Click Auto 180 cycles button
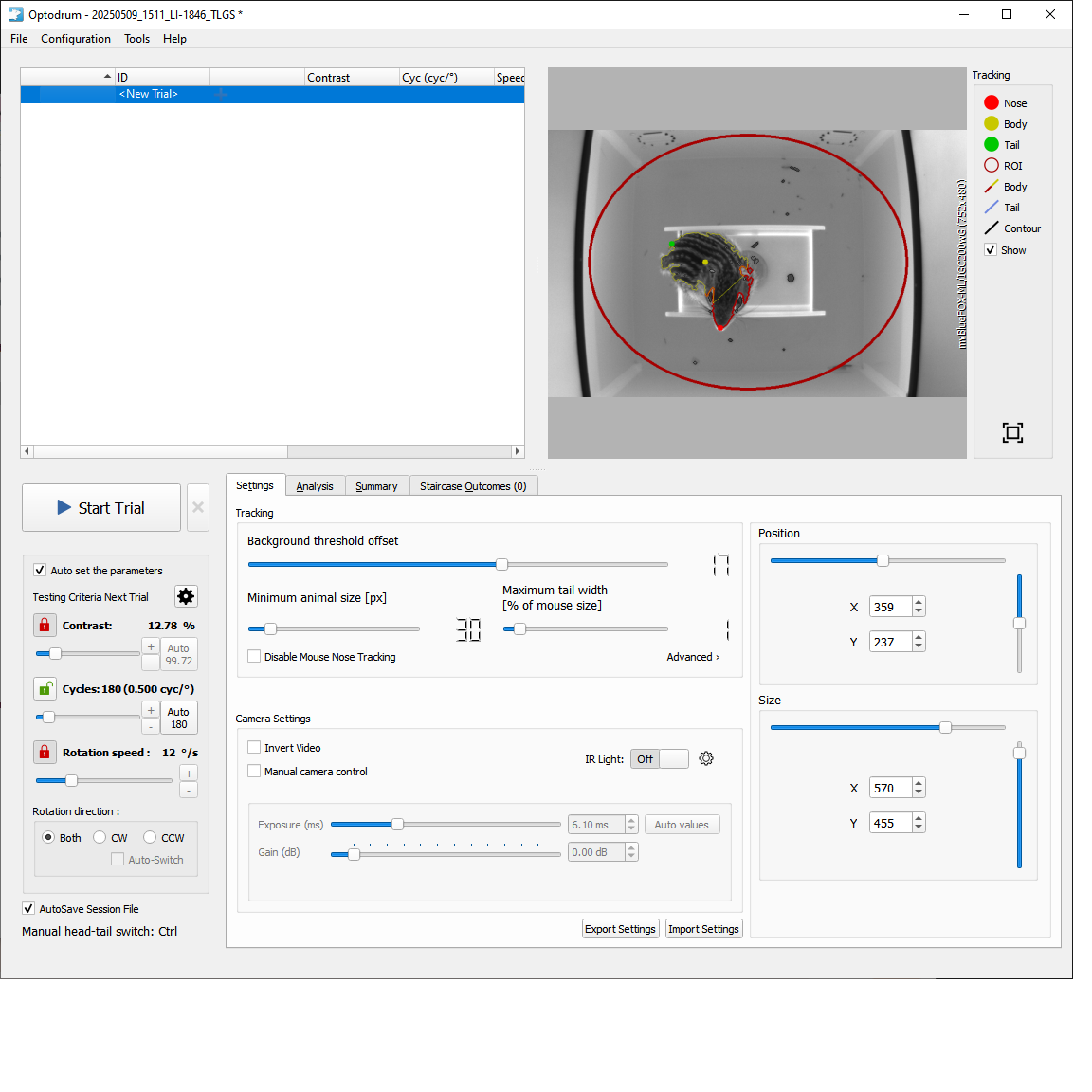 (178, 718)
